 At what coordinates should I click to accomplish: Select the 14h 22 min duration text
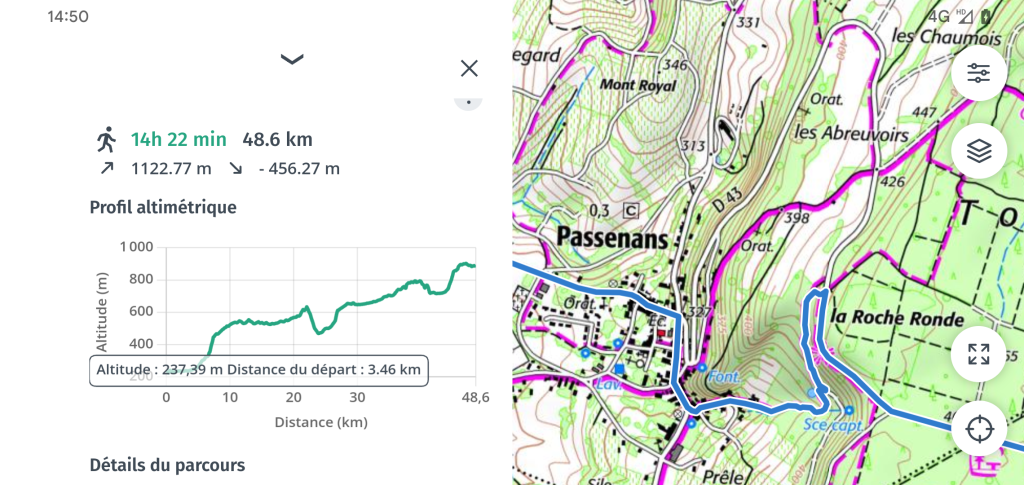tap(179, 139)
